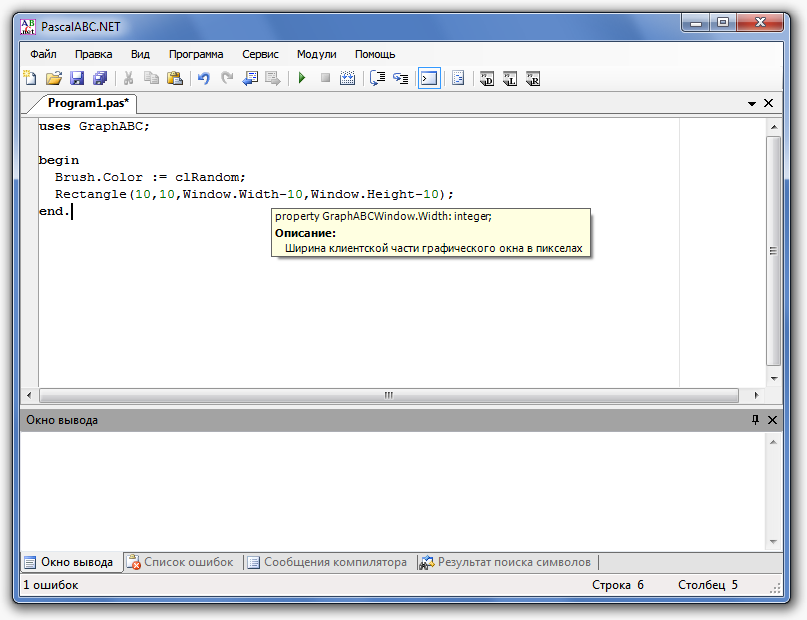Create a new file from the toolbar

click(30, 78)
